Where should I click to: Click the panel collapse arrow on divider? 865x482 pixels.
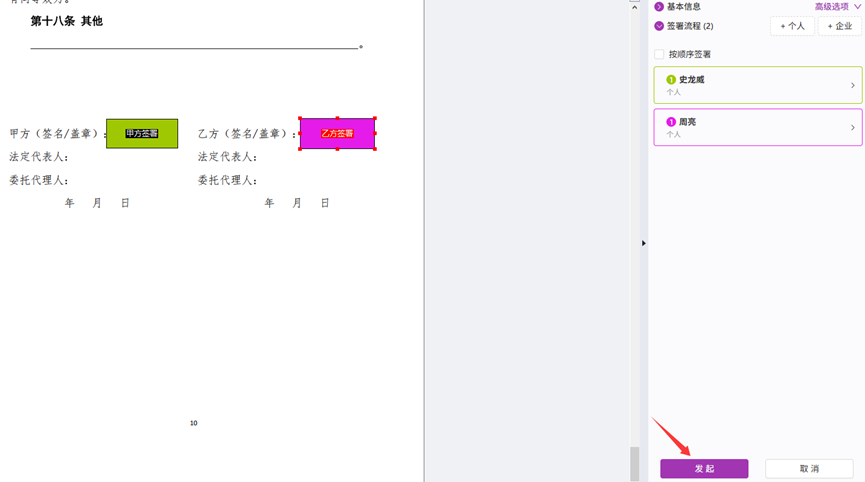(643, 243)
